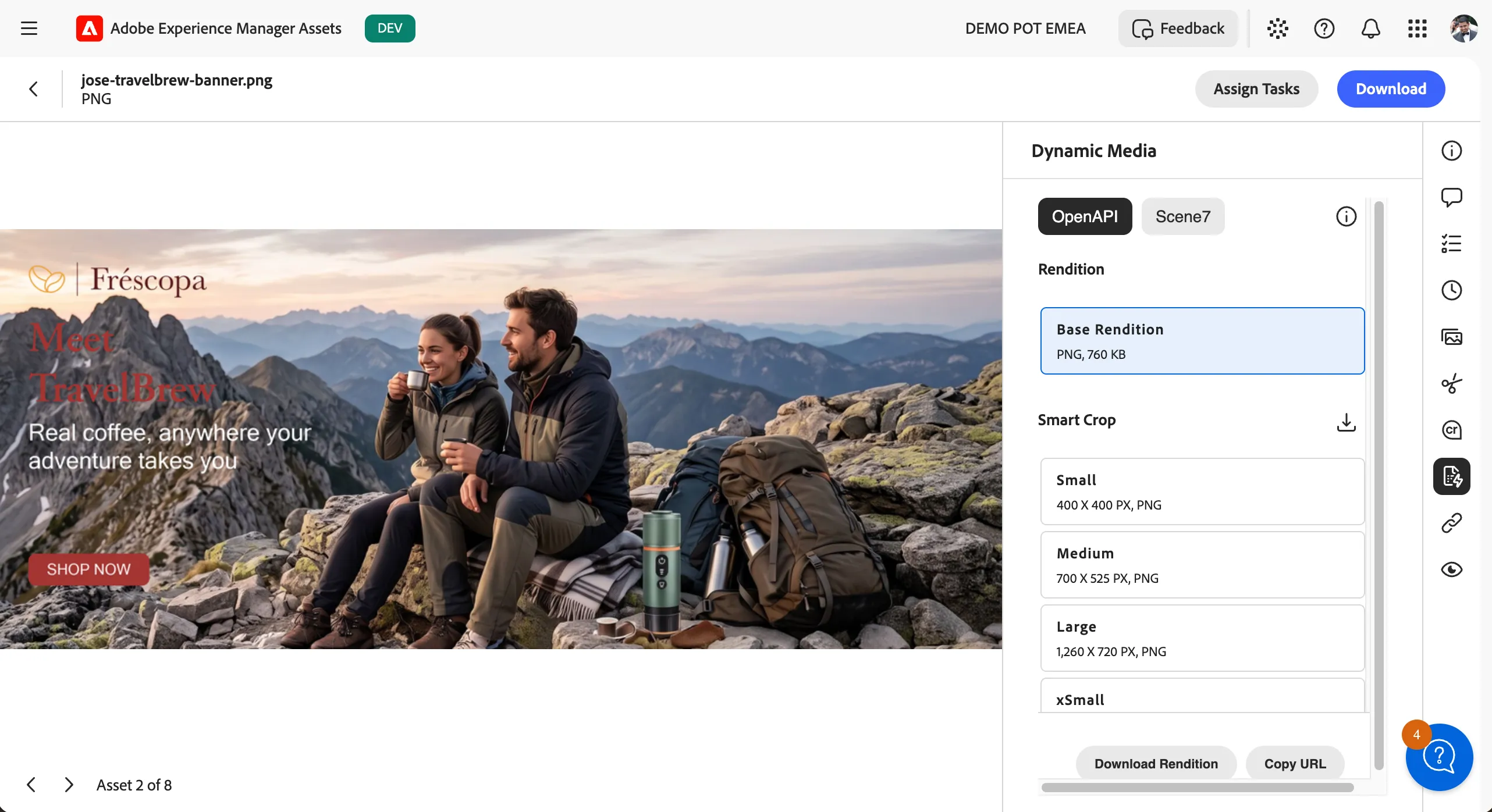1492x812 pixels.
Task: Open the Tasks checklist panel icon
Action: pos(1451,244)
